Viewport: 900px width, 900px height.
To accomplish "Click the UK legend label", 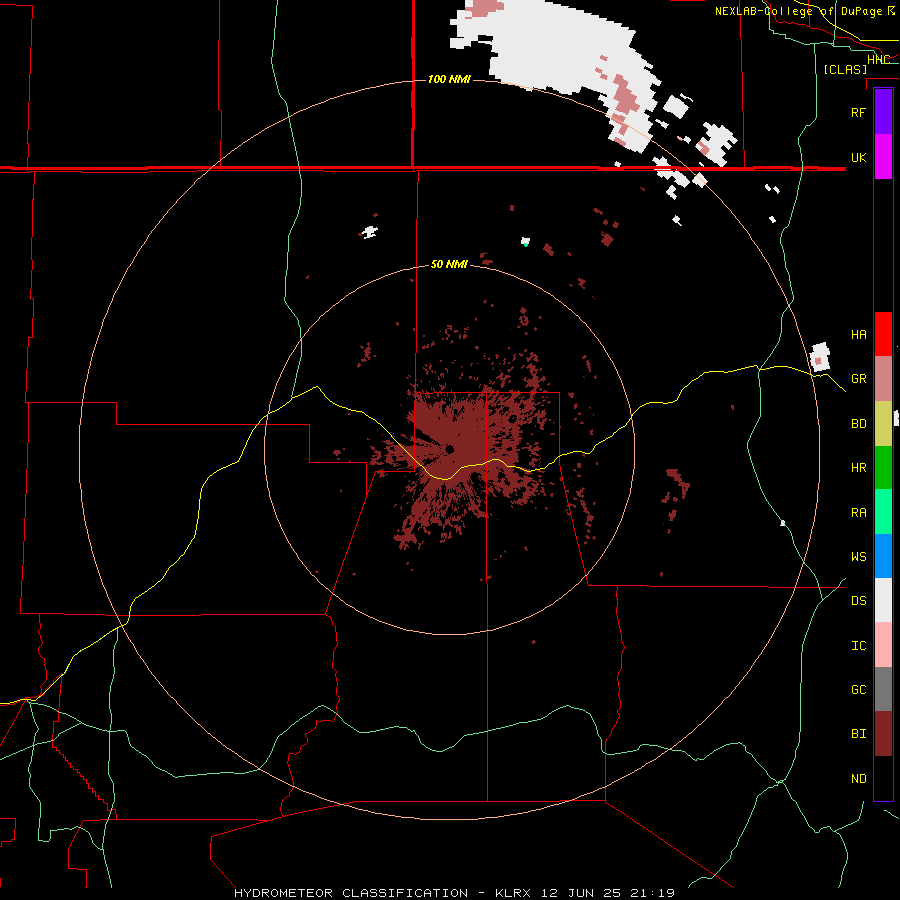I will (x=858, y=157).
